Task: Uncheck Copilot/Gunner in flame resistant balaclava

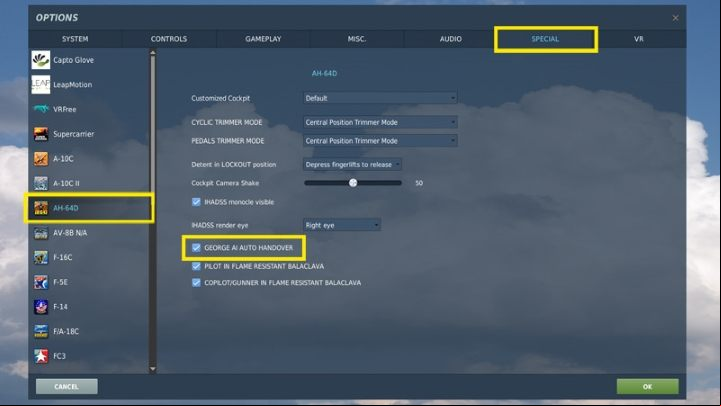Action: point(196,282)
